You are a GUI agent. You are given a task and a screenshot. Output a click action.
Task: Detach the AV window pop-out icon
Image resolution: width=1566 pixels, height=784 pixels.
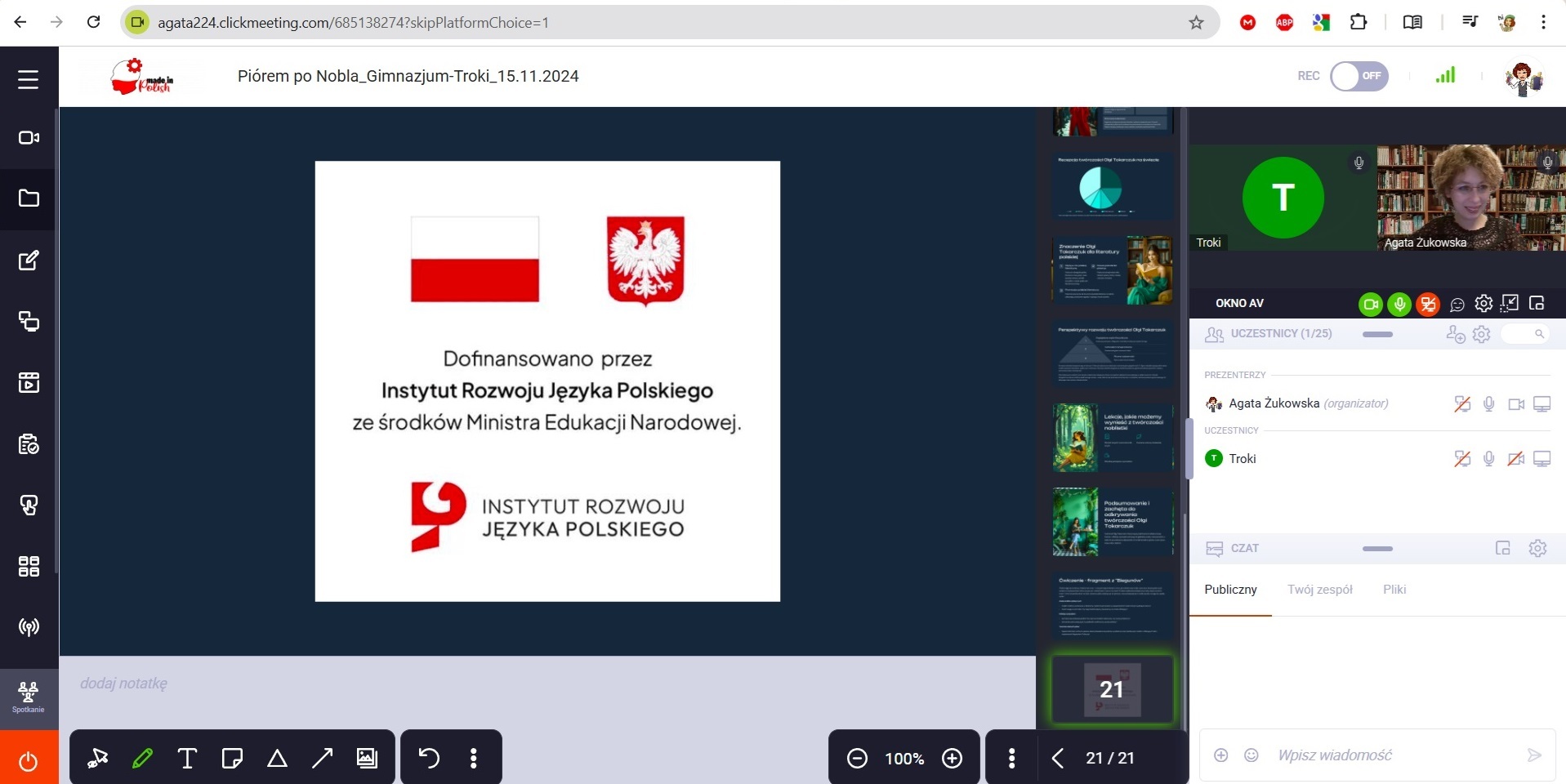[x=1537, y=304]
